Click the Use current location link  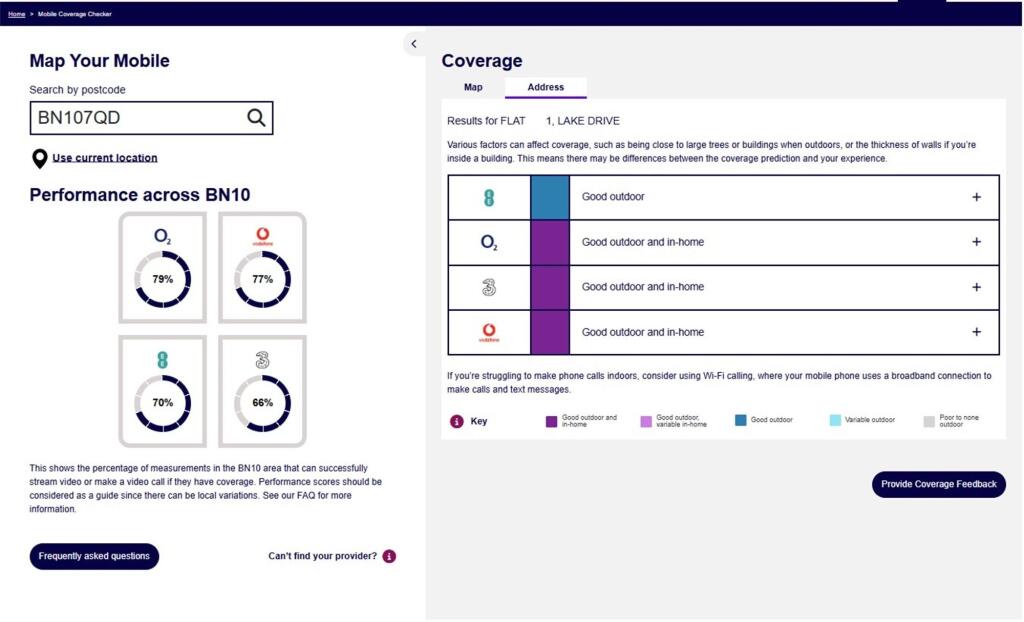tap(104, 158)
